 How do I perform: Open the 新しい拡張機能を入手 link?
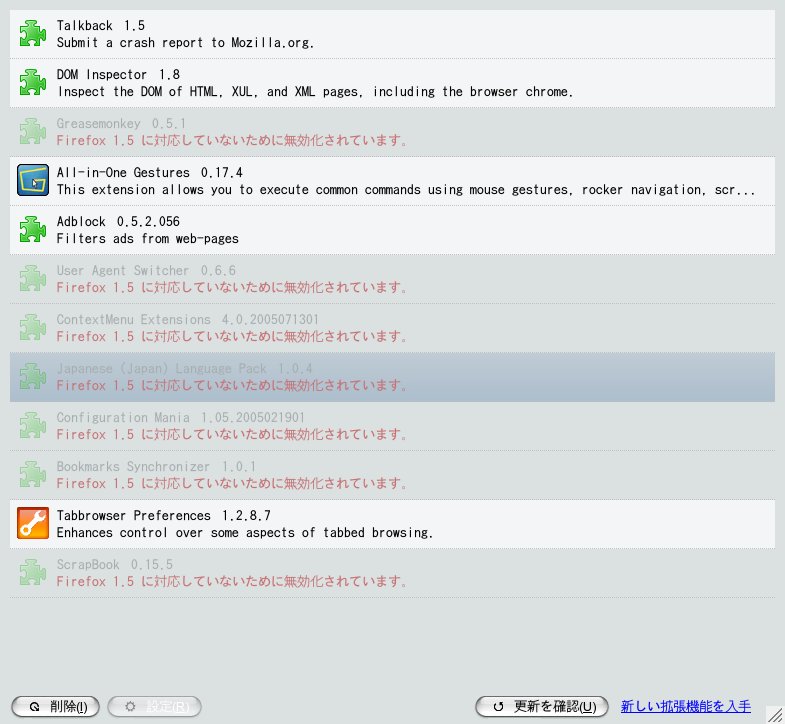click(685, 706)
